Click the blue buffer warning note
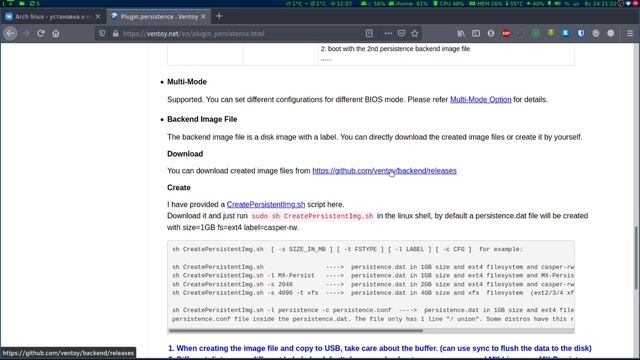 [x=380, y=348]
